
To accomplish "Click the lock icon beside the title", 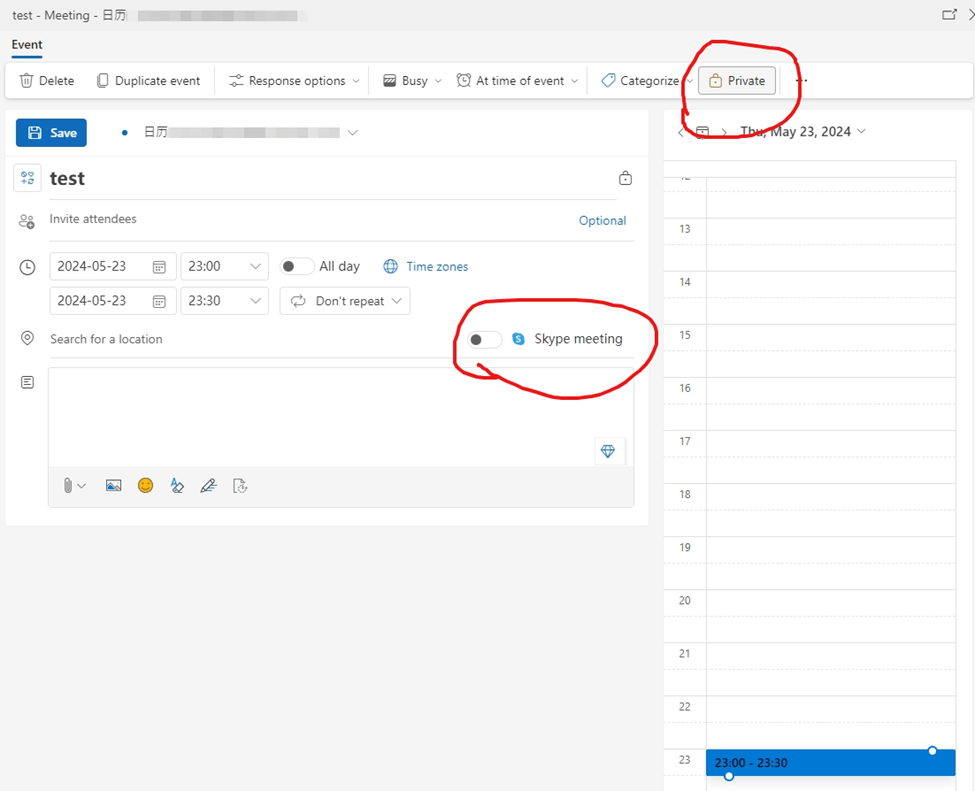I will (626, 178).
